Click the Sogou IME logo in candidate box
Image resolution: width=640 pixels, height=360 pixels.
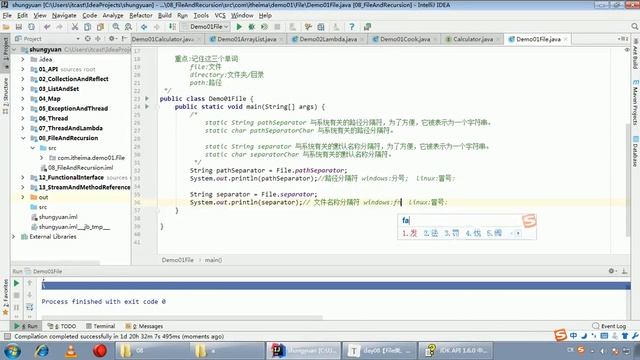coord(529,221)
